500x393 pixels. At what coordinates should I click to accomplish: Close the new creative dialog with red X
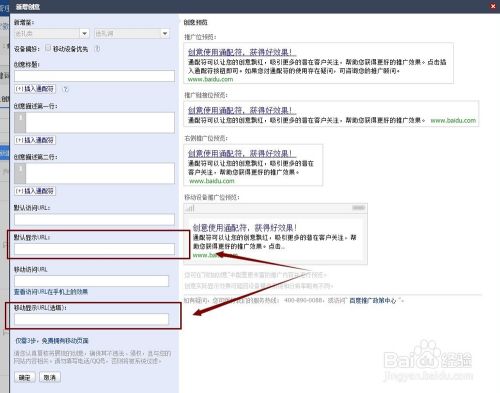coord(493,6)
